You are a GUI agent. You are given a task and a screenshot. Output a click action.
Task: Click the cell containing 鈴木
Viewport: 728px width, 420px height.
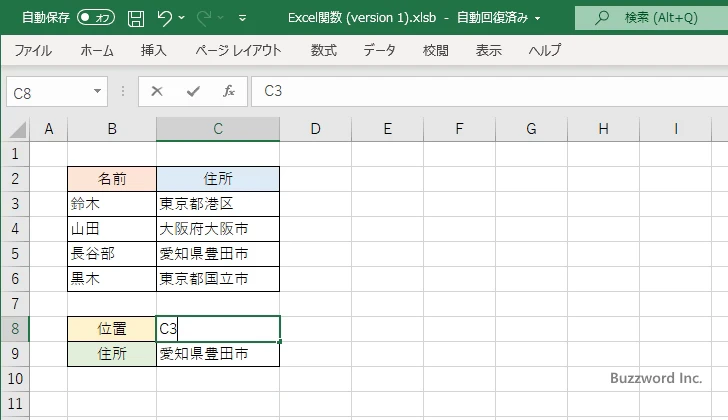pyautogui.click(x=112, y=204)
